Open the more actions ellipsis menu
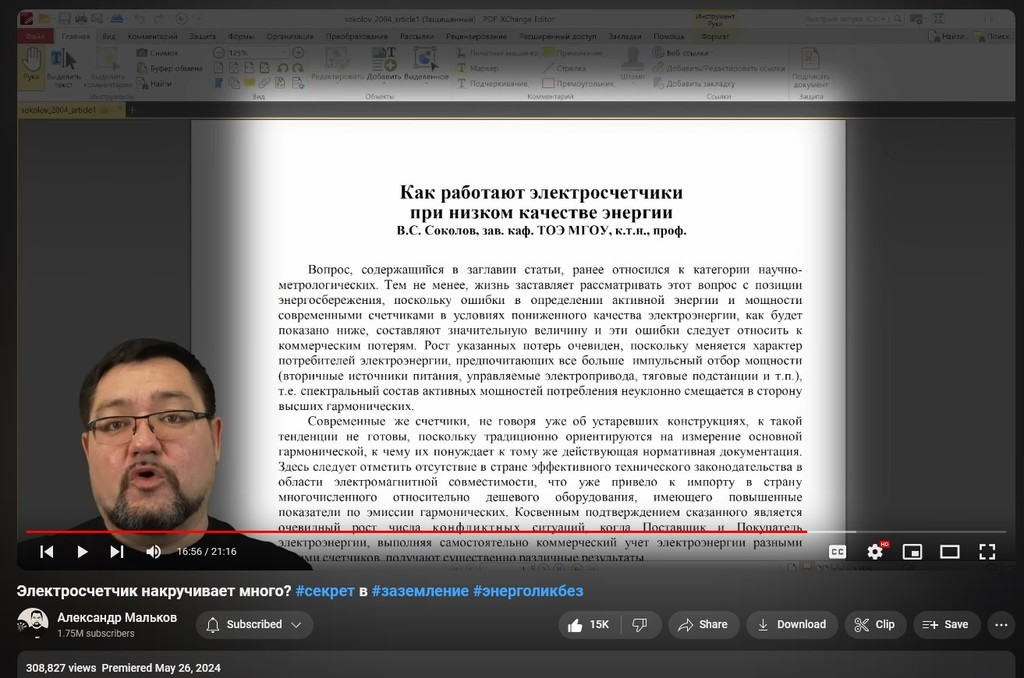Image resolution: width=1024 pixels, height=678 pixels. tap(1001, 624)
